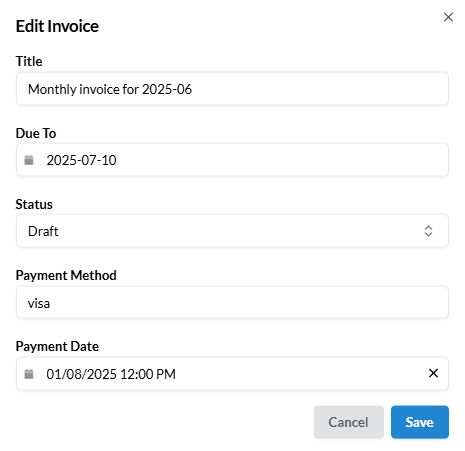Close the Edit Invoice dialog with X
465x451 pixels.
pos(448,17)
